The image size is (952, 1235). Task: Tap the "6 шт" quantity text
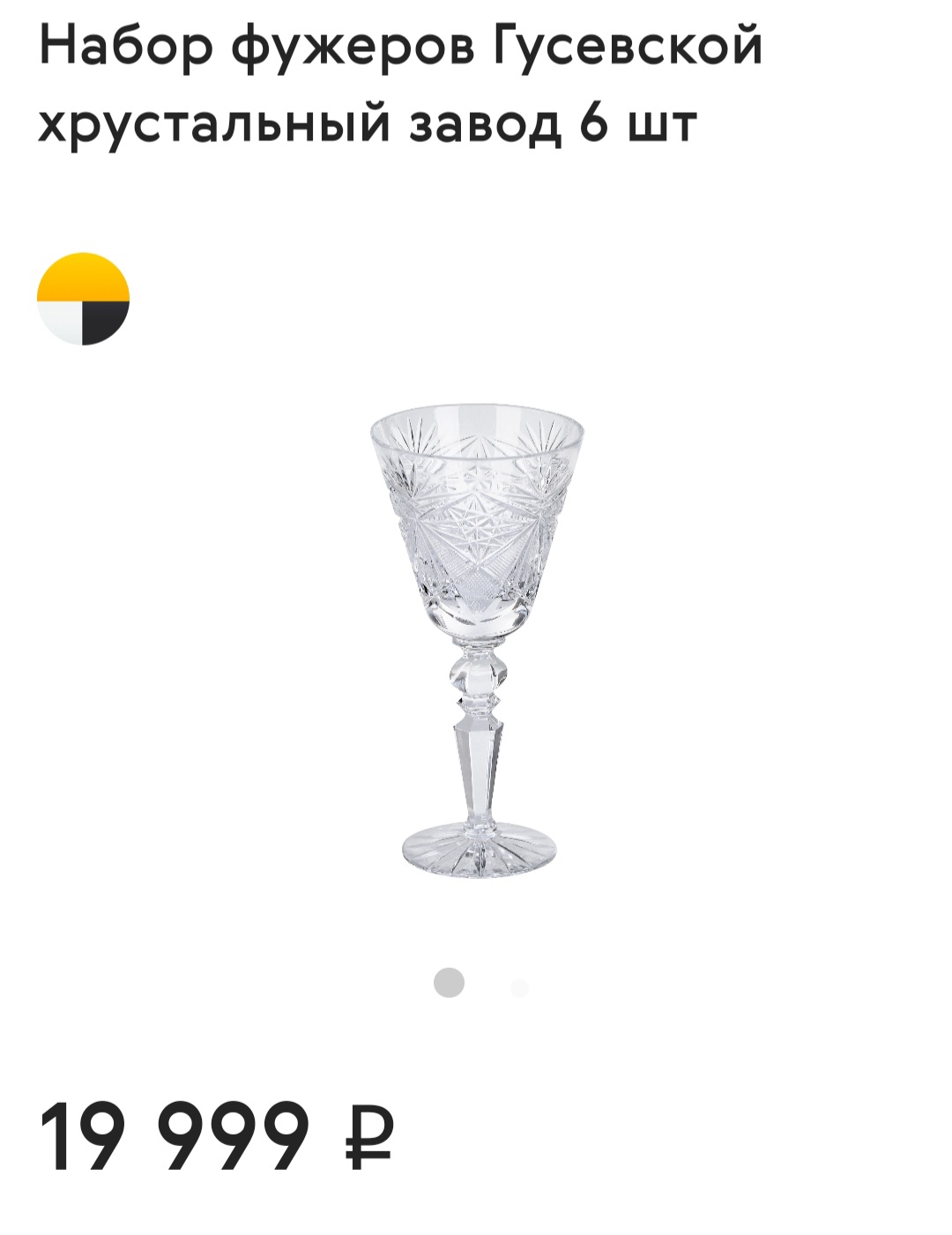coord(637,122)
